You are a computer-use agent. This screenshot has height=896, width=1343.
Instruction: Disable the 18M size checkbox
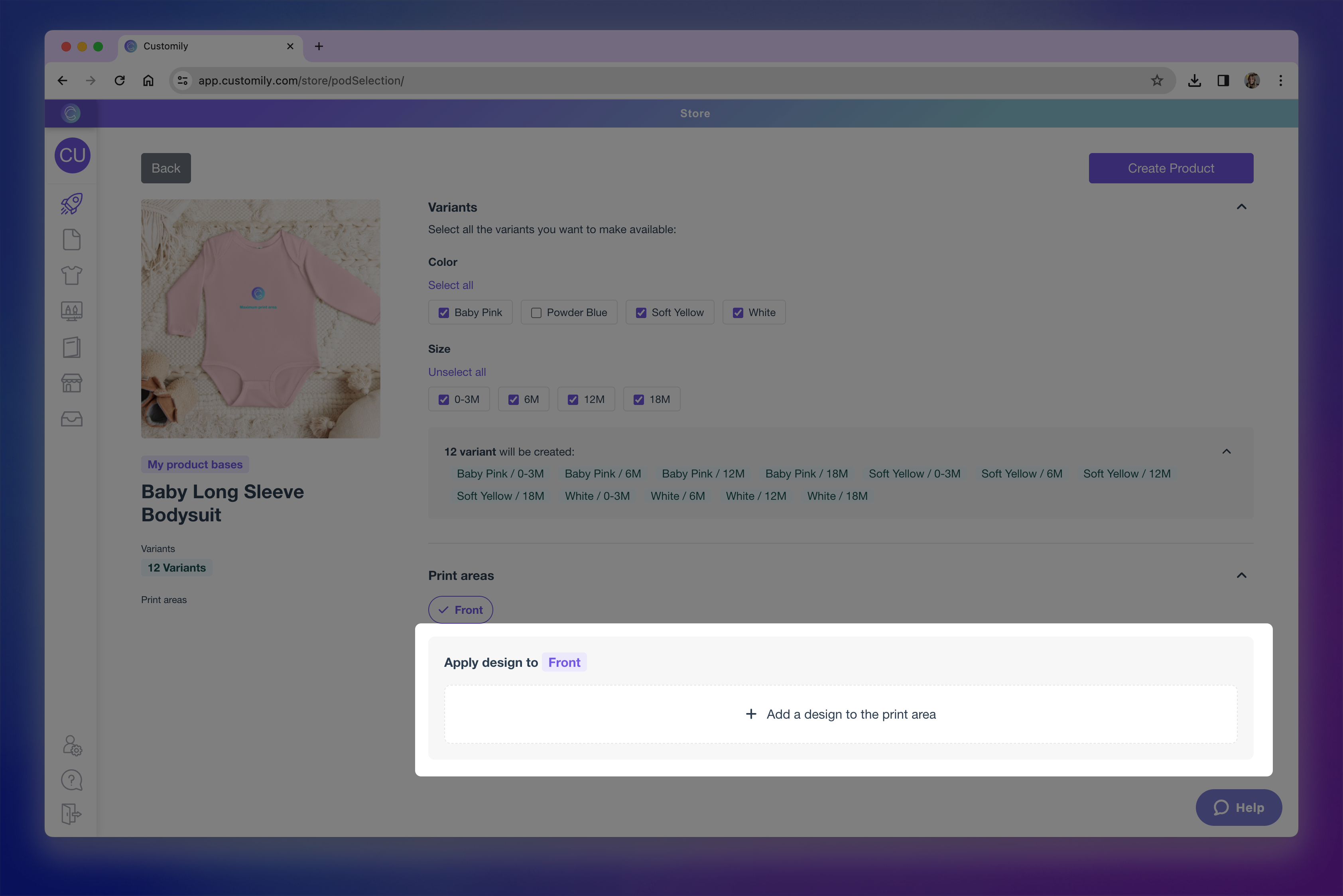[x=639, y=399]
